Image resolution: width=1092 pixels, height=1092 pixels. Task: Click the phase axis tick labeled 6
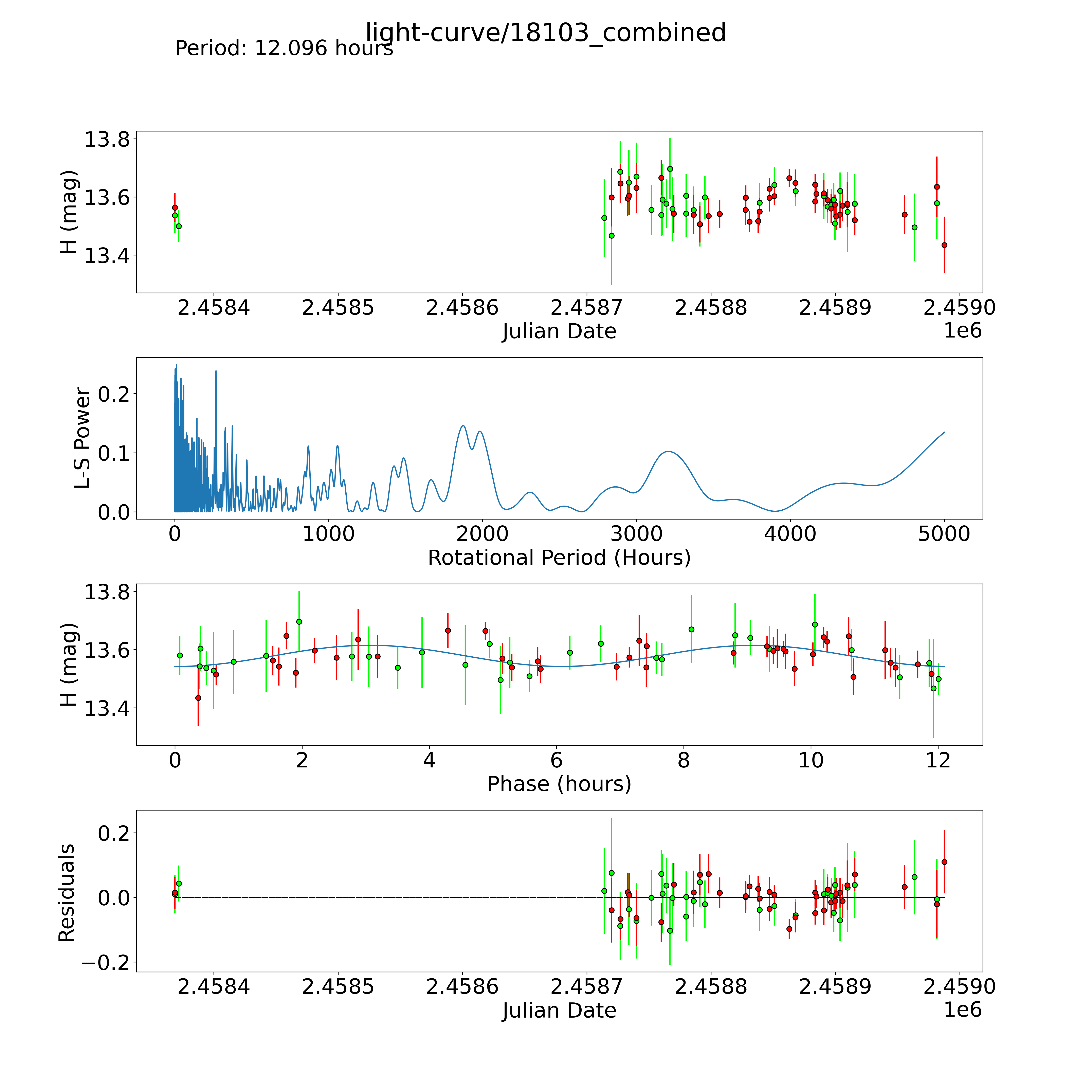point(556,760)
